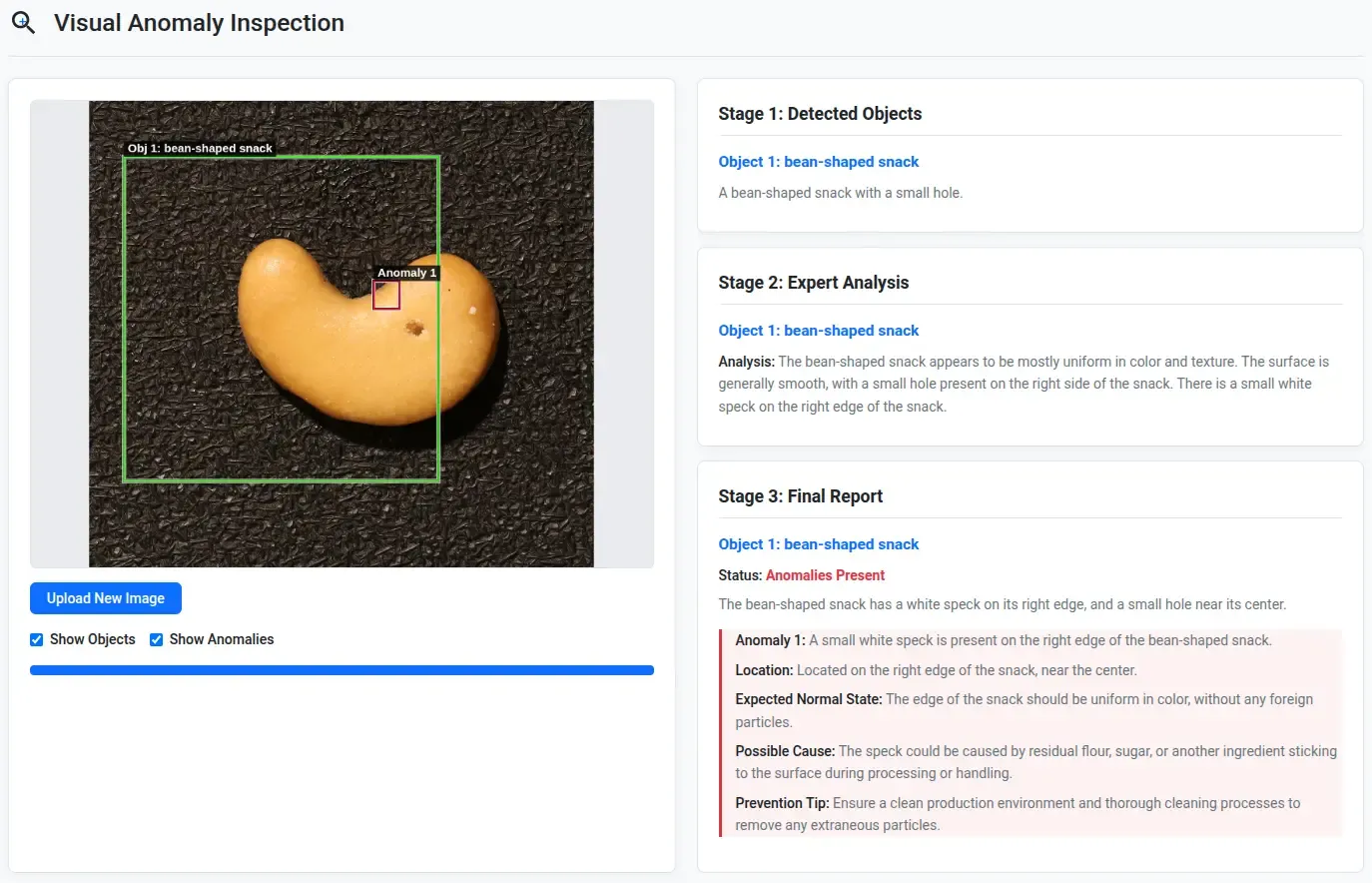
Task: Click the small hole on the snack
Action: tap(414, 328)
